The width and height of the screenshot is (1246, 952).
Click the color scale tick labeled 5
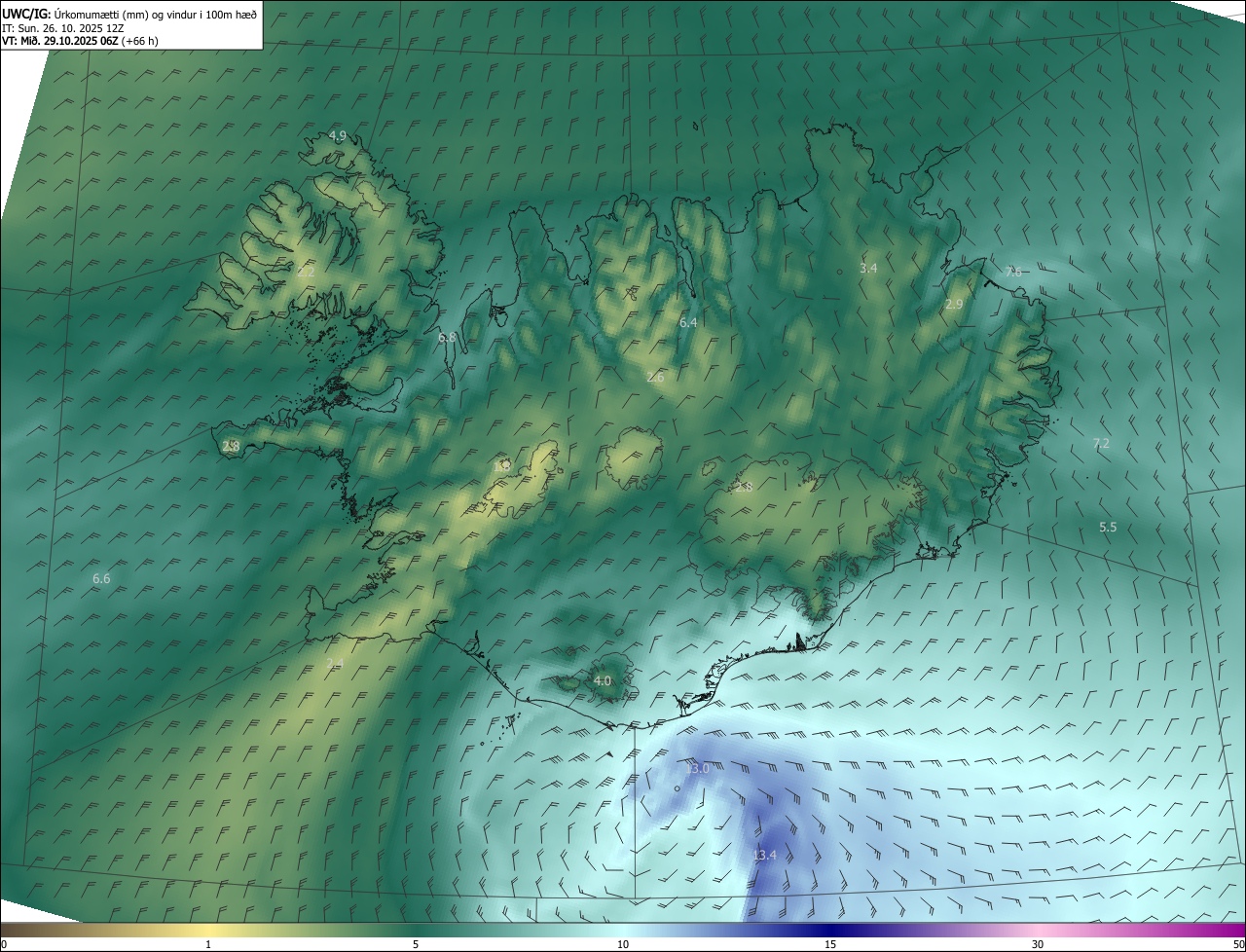[x=416, y=944]
